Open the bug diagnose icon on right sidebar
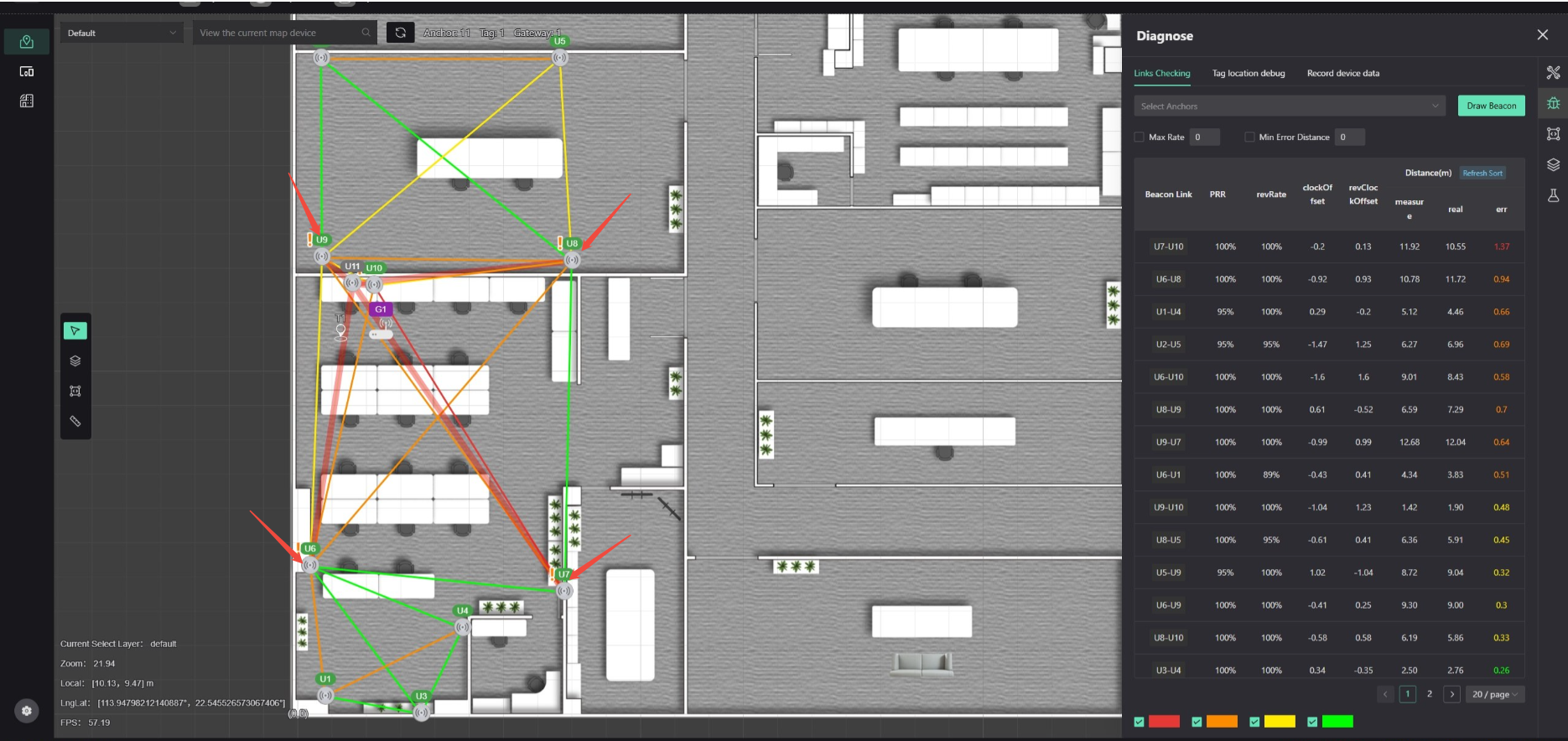Image resolution: width=1568 pixels, height=741 pixels. pyautogui.click(x=1553, y=103)
